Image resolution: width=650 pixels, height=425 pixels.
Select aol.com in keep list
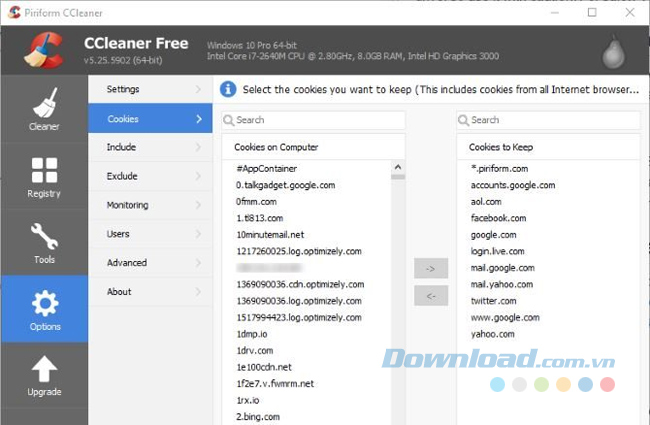click(486, 202)
